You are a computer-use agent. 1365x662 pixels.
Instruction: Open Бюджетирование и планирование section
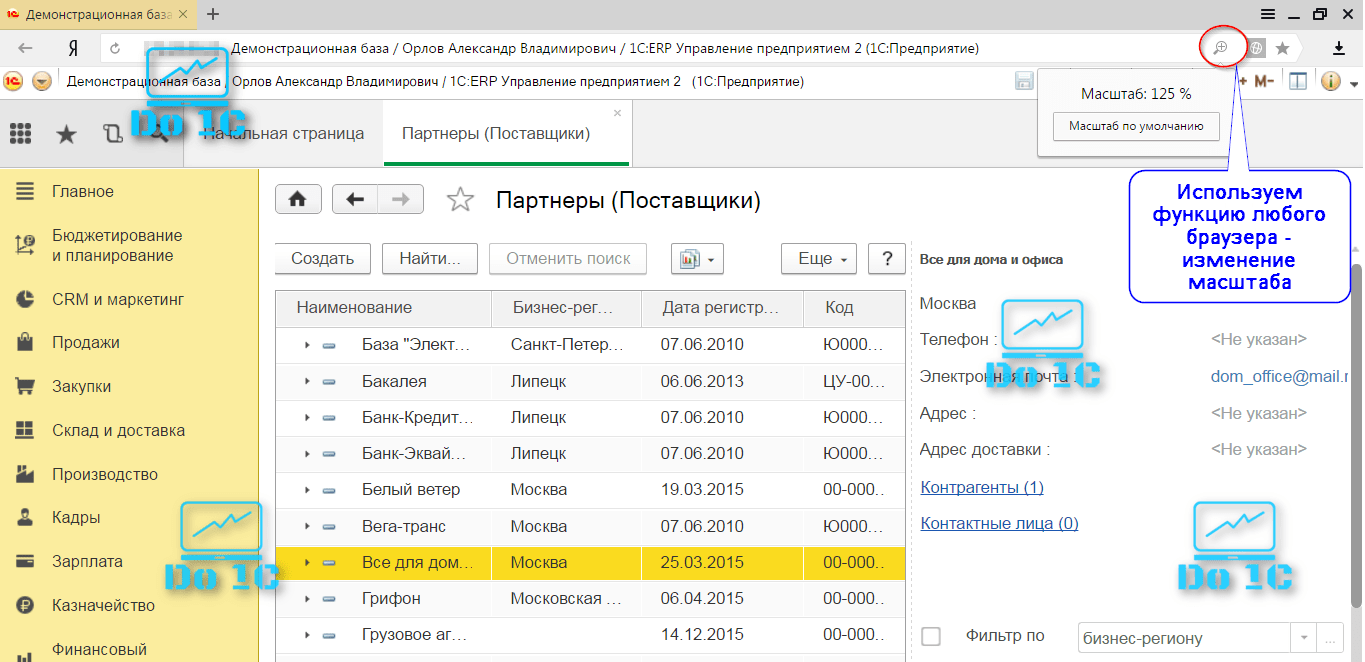pyautogui.click(x=117, y=245)
